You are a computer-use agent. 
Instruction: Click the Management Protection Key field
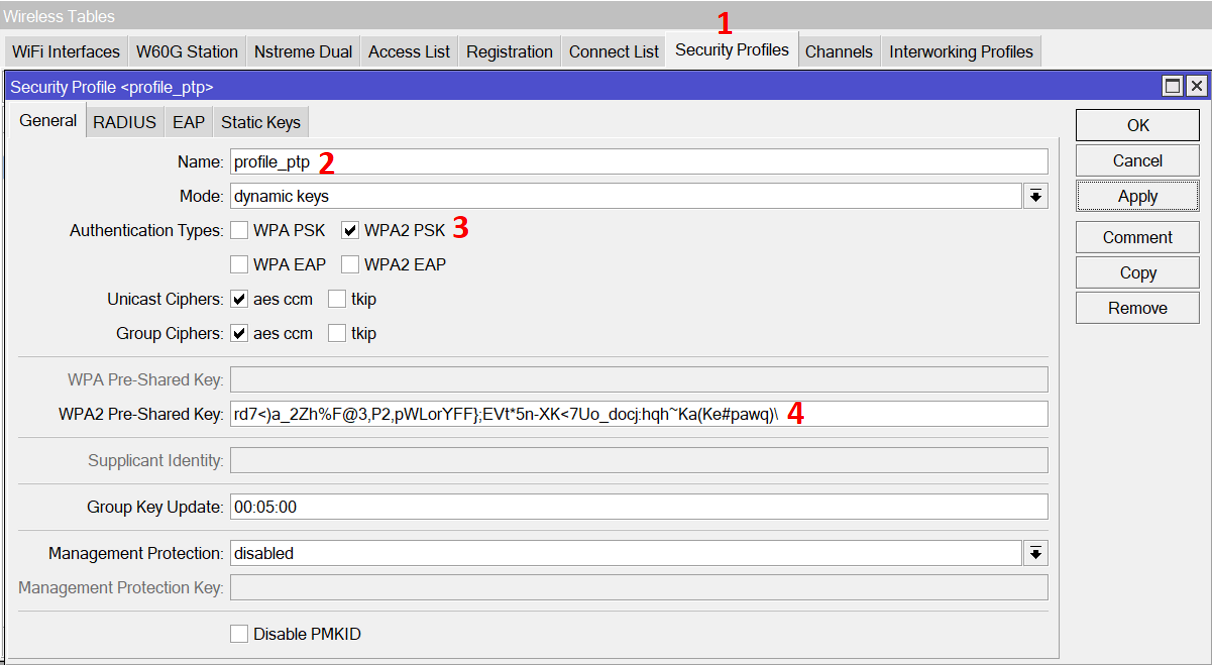click(x=639, y=588)
